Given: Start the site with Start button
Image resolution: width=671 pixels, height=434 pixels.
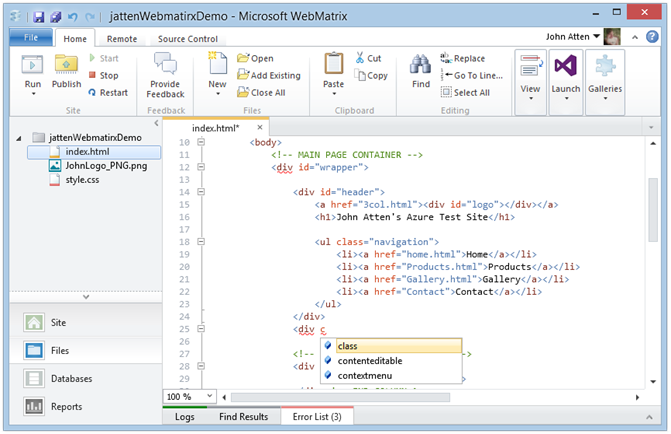Looking at the screenshot, I should [x=104, y=58].
